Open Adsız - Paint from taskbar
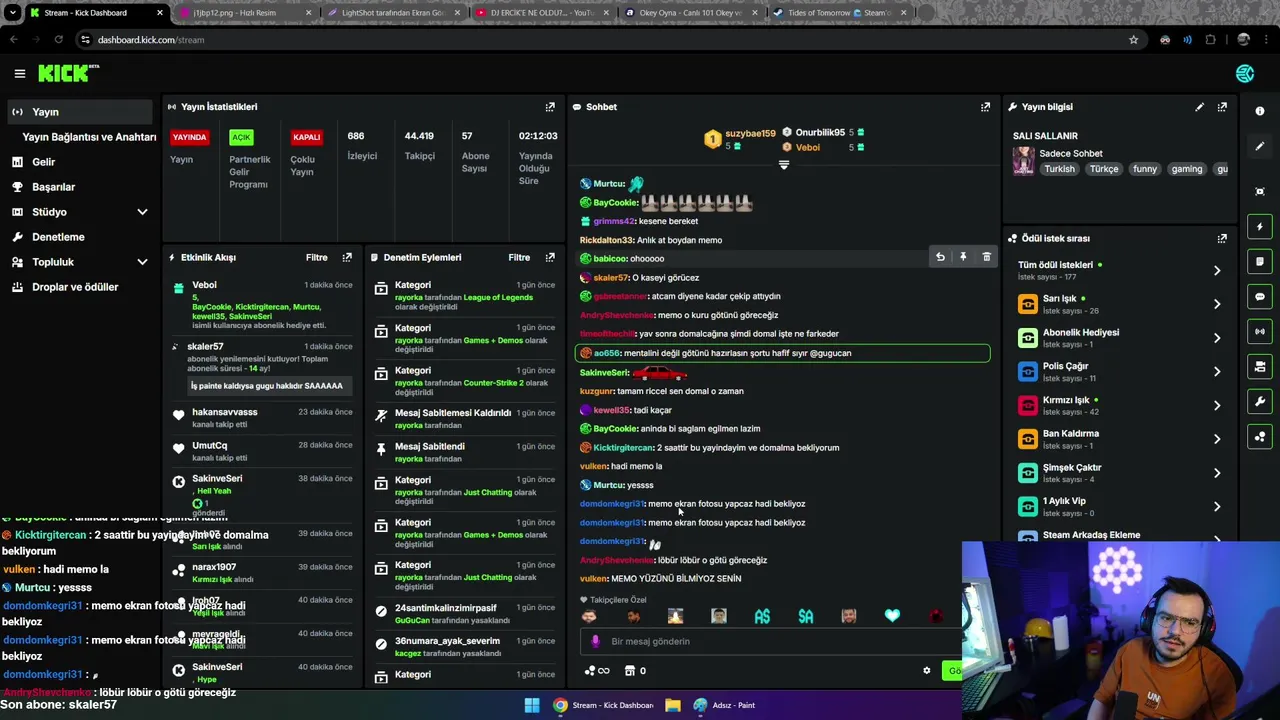 click(724, 705)
